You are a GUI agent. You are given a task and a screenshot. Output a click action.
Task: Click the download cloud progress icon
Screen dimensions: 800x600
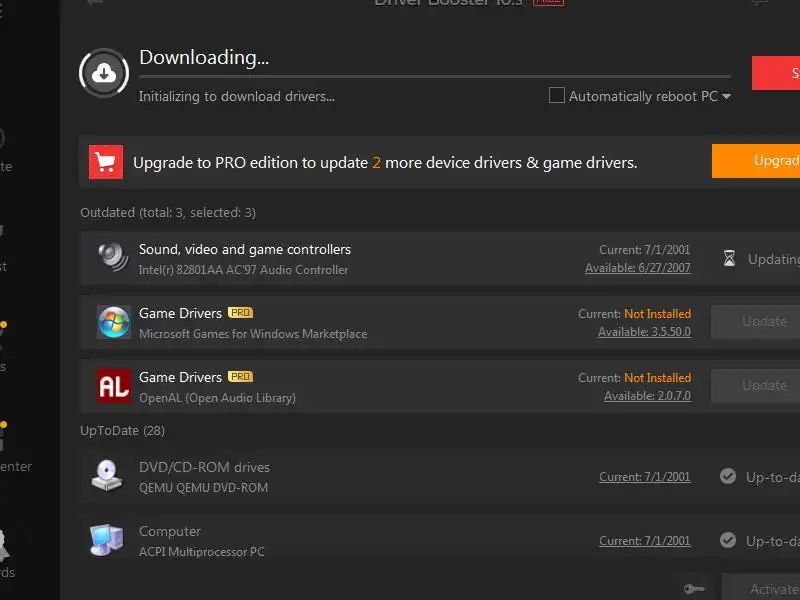[104, 73]
